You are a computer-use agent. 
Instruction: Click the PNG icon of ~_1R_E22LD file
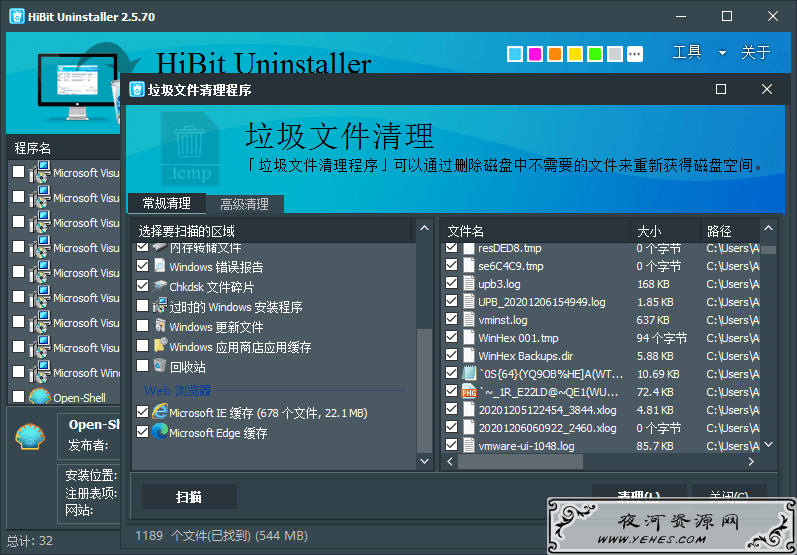469,391
